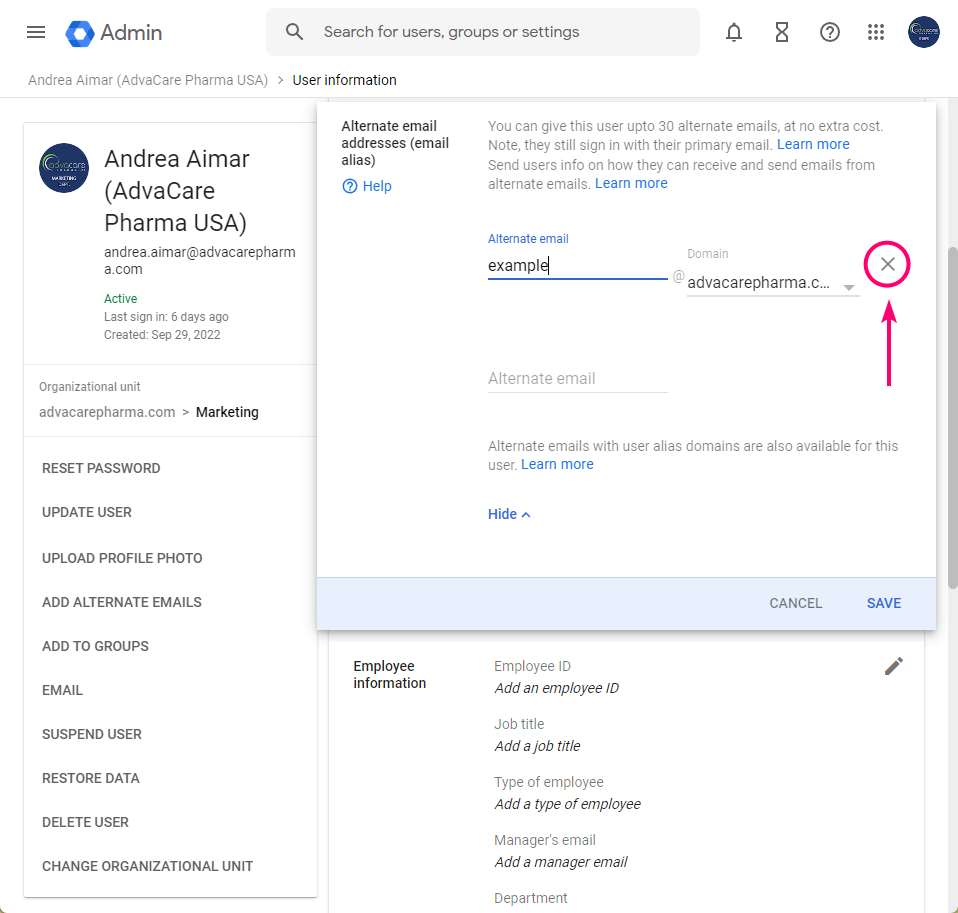958x913 pixels.
Task: Click 'Add an employee ID' value
Action: click(556, 688)
